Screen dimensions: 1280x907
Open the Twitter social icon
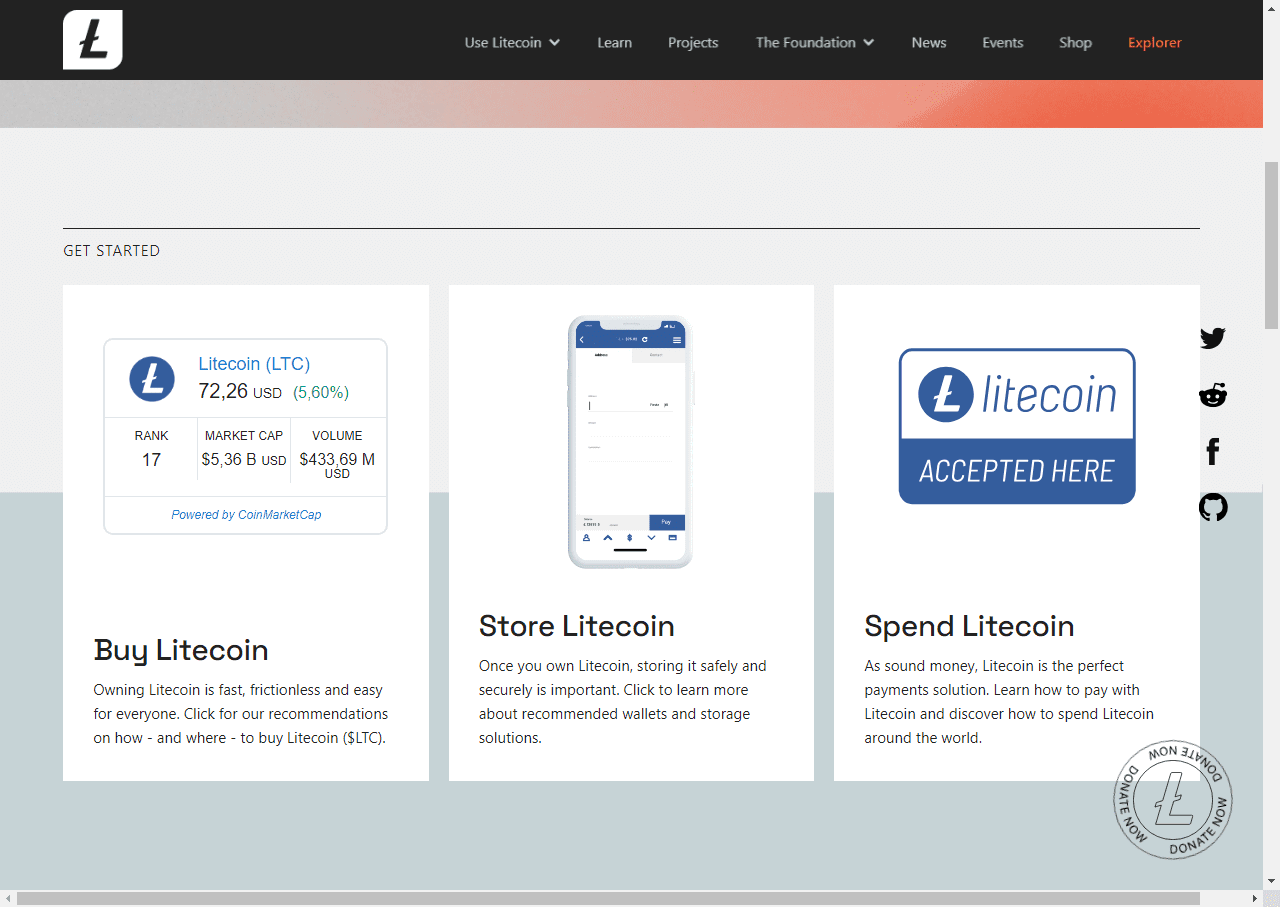[x=1213, y=338]
